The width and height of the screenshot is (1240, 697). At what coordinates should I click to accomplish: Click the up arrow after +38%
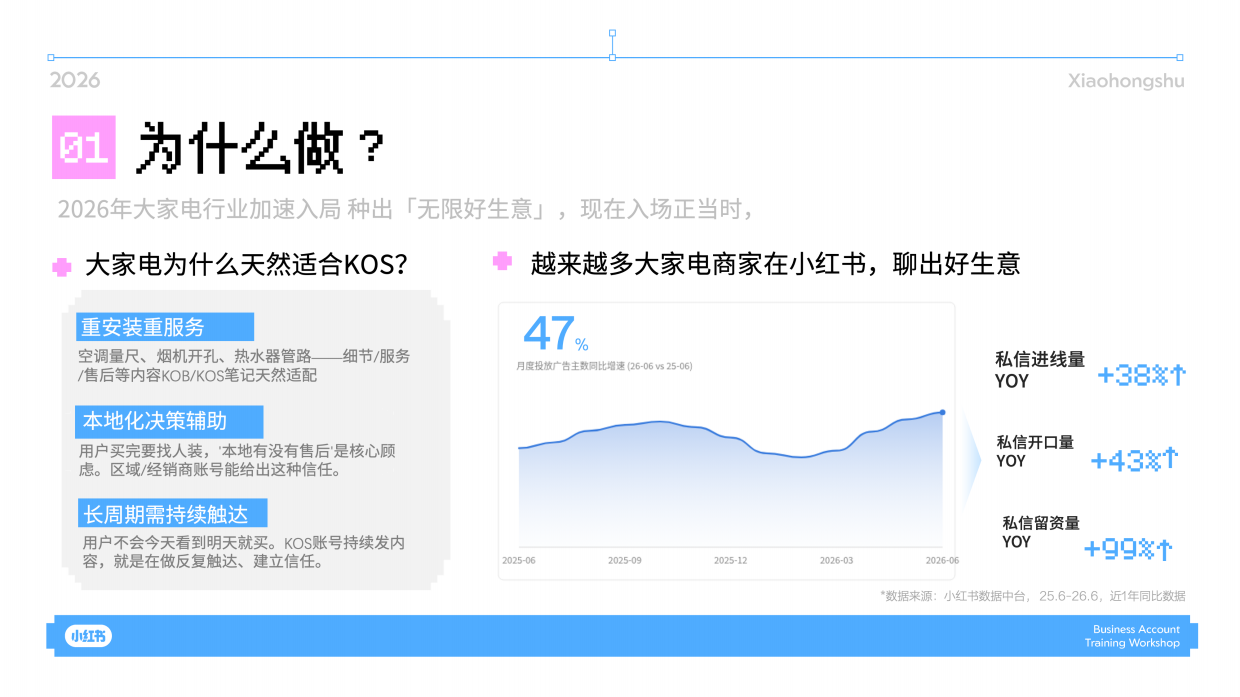pyautogui.click(x=1178, y=375)
